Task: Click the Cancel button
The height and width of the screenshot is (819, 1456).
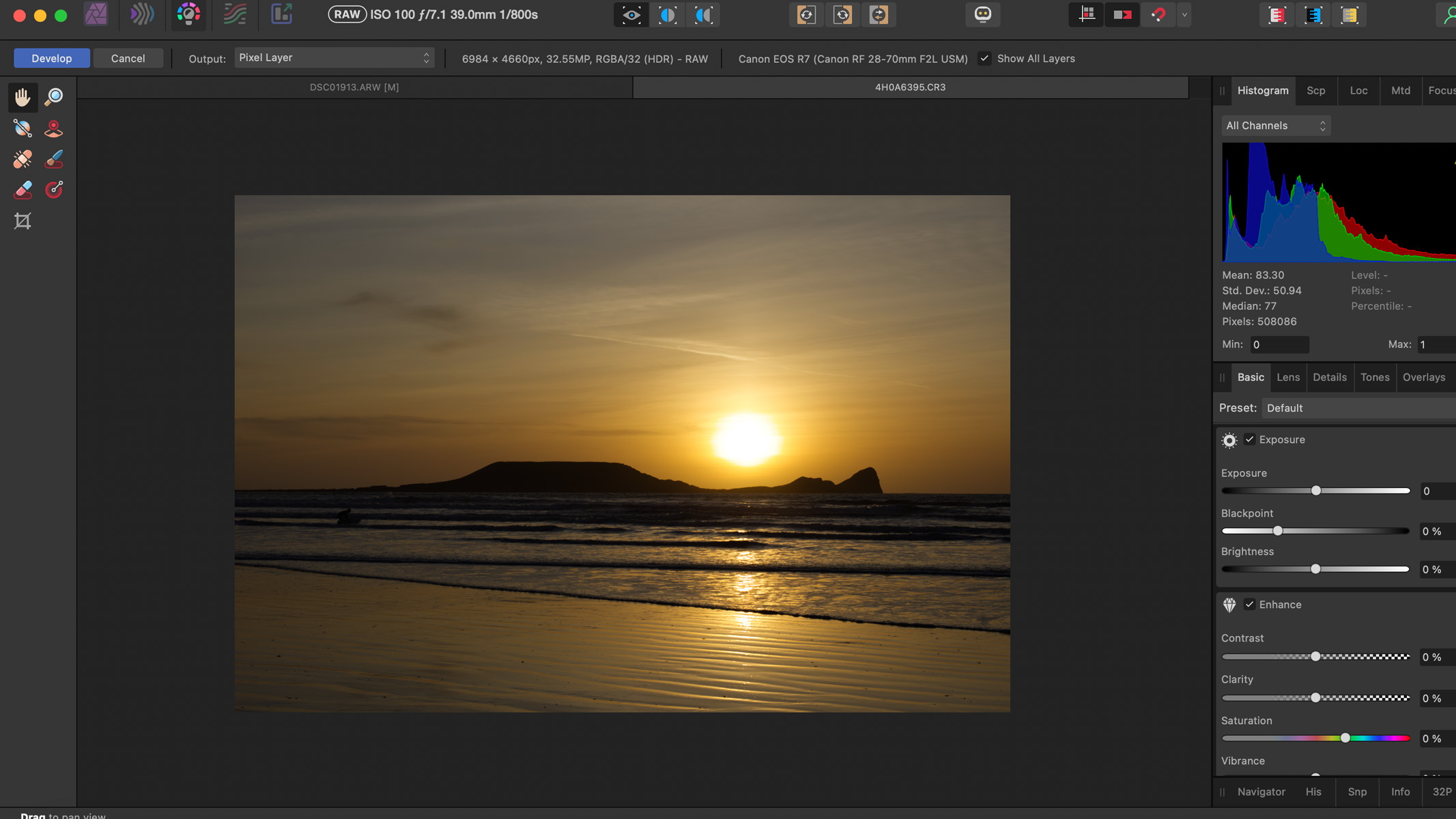Action: click(127, 58)
